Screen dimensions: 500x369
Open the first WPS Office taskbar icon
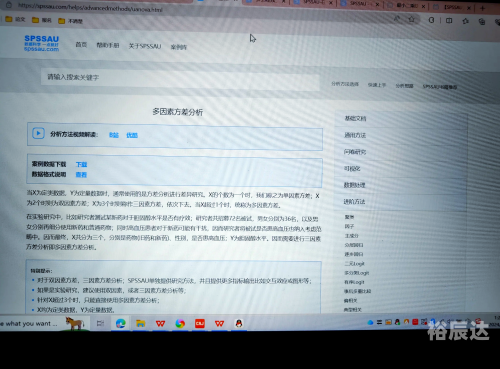pyautogui.click(x=160, y=323)
